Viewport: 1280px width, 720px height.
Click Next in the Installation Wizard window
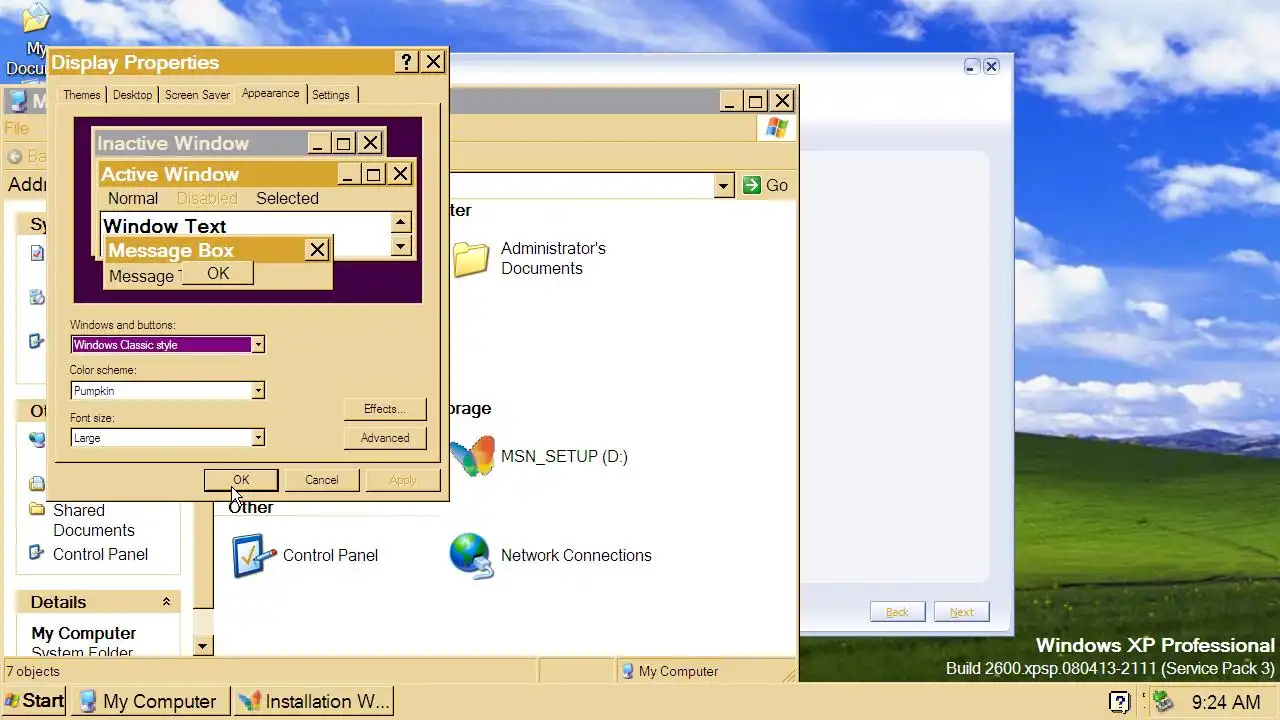point(961,612)
